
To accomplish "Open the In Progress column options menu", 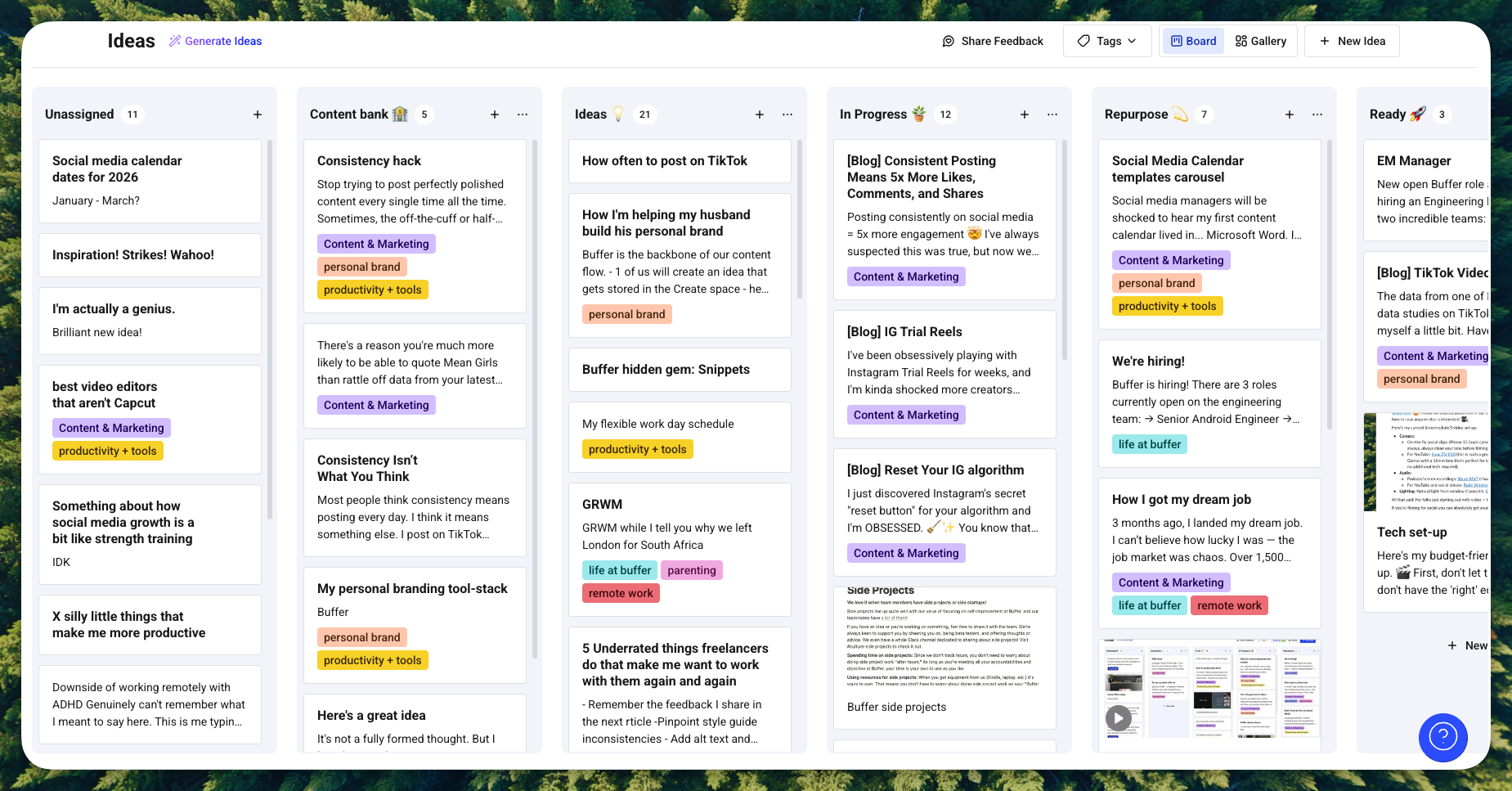I will pos(1052,115).
